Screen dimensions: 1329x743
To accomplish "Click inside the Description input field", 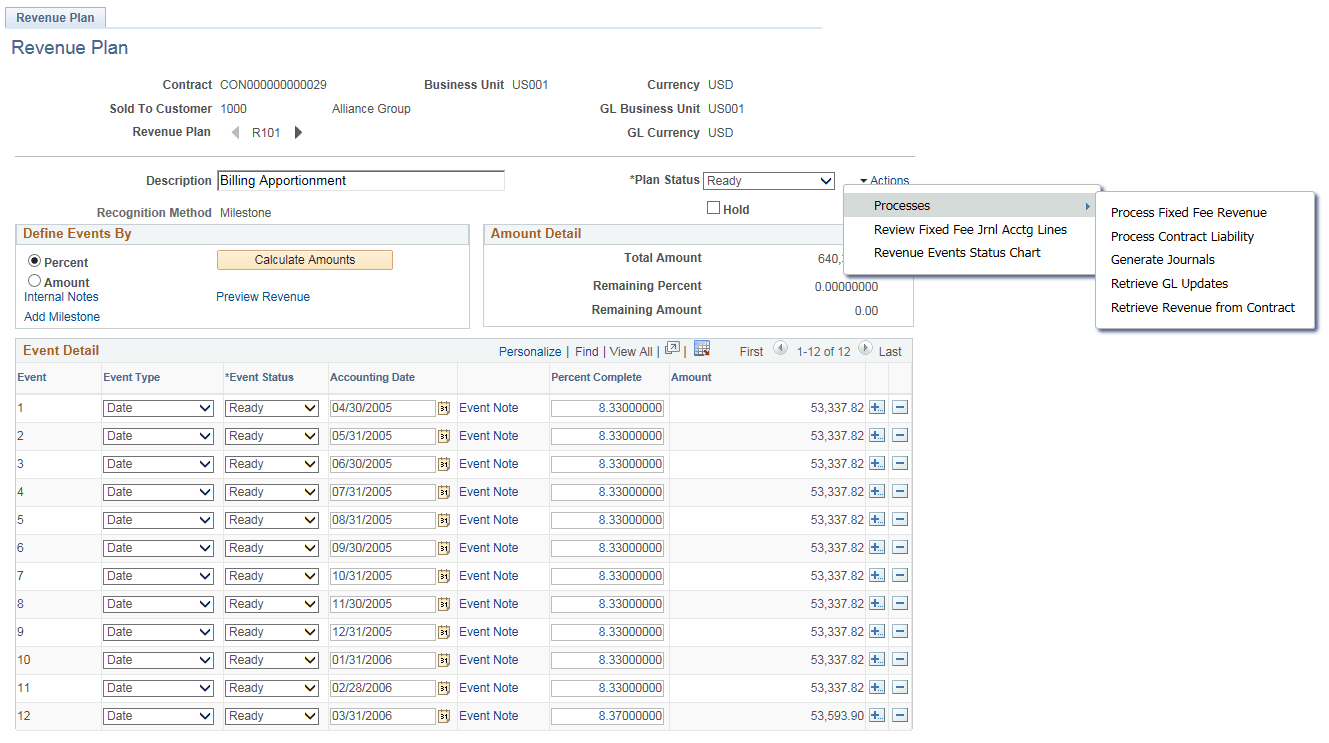I will [x=360, y=180].
